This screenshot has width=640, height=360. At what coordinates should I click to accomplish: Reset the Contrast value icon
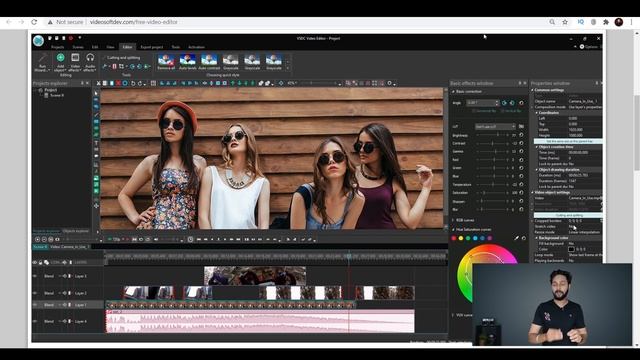point(521,143)
